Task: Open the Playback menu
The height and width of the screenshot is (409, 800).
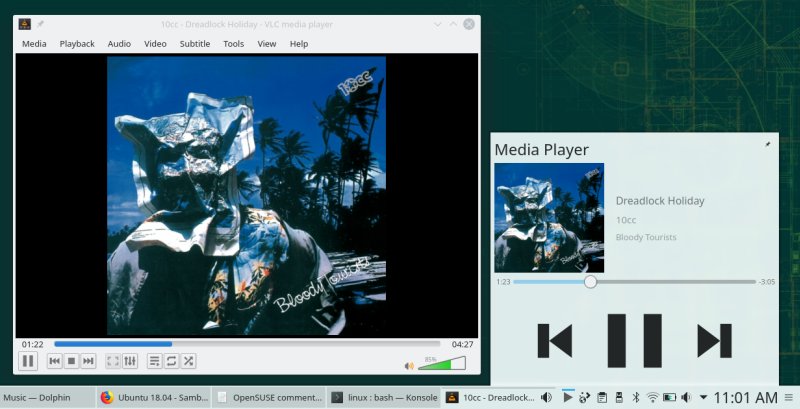Action: pos(77,44)
